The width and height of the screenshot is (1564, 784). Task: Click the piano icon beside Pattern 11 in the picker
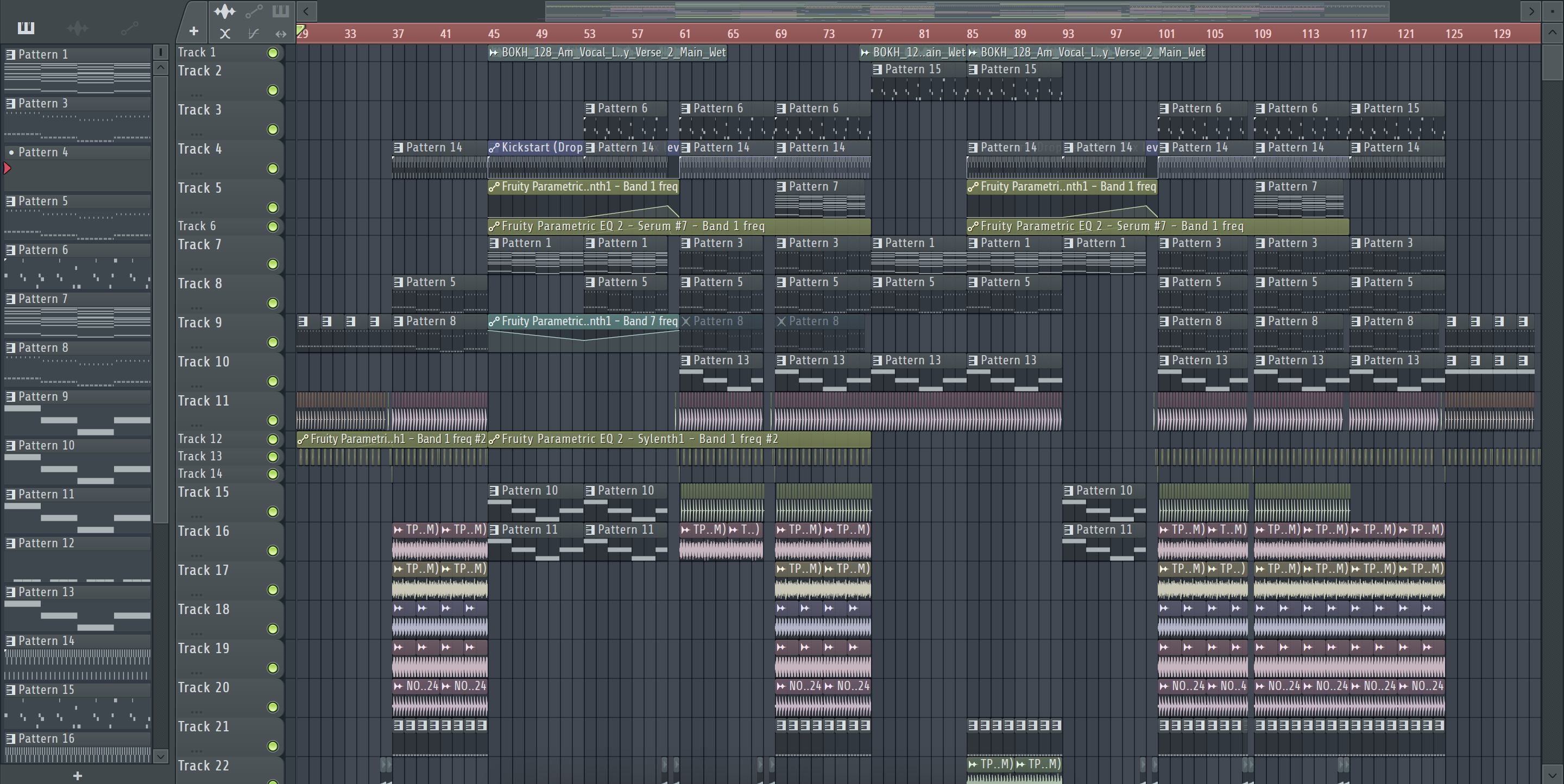[10, 495]
